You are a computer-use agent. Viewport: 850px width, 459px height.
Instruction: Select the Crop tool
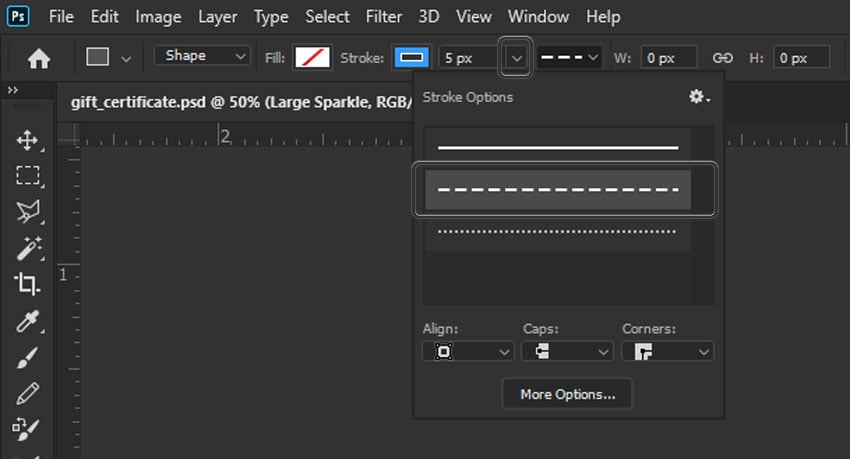[x=27, y=283]
